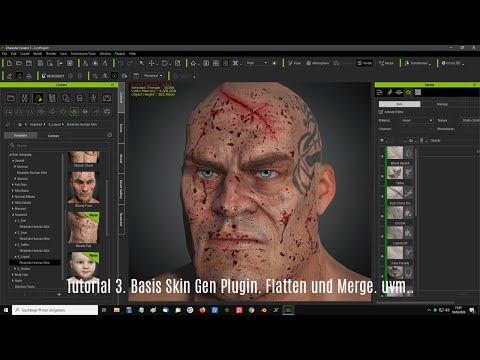Image resolution: width=480 pixels, height=360 pixels.
Task: Open the Pose figure content category
Action: coord(93,98)
